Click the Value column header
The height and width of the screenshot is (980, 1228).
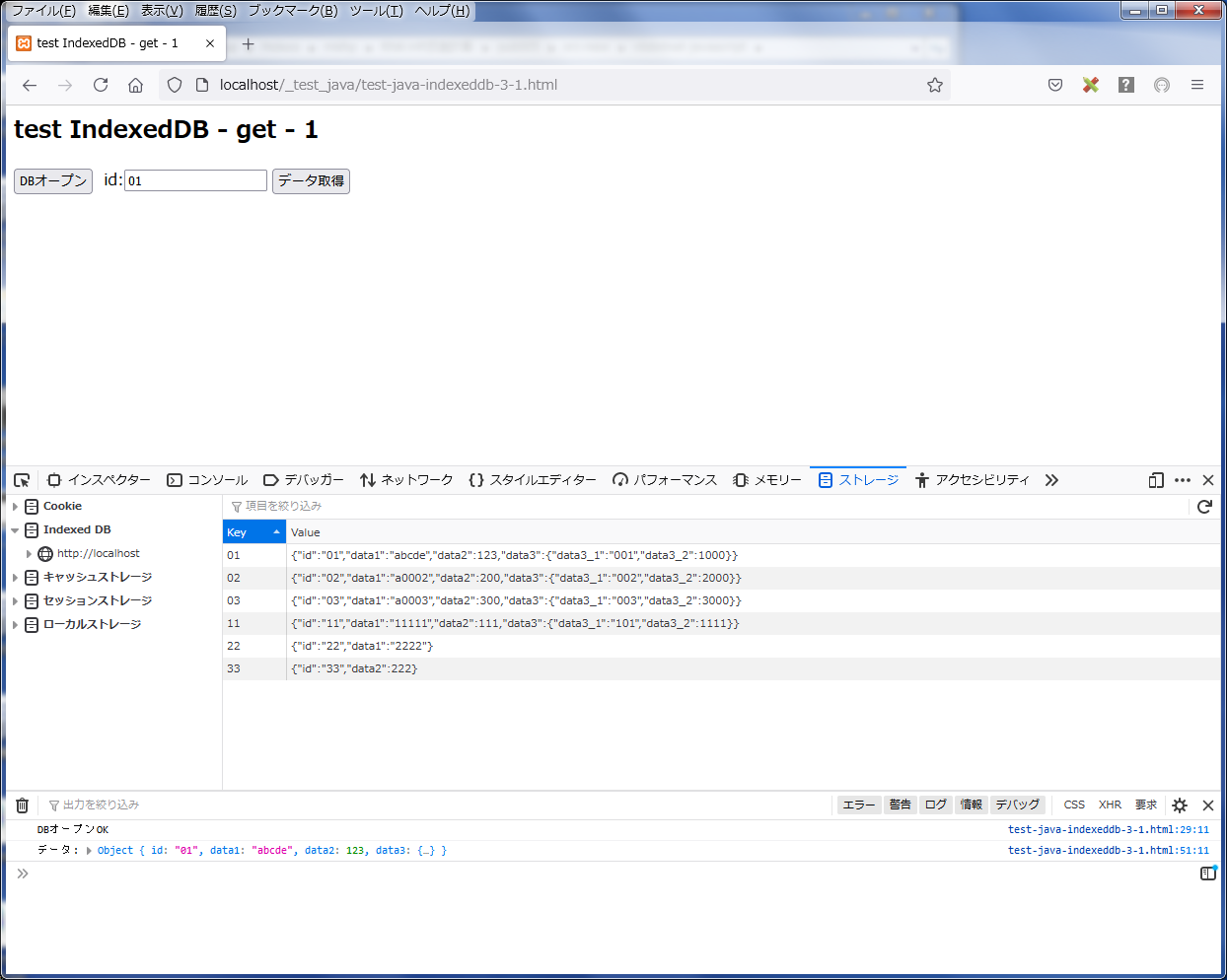(x=754, y=532)
